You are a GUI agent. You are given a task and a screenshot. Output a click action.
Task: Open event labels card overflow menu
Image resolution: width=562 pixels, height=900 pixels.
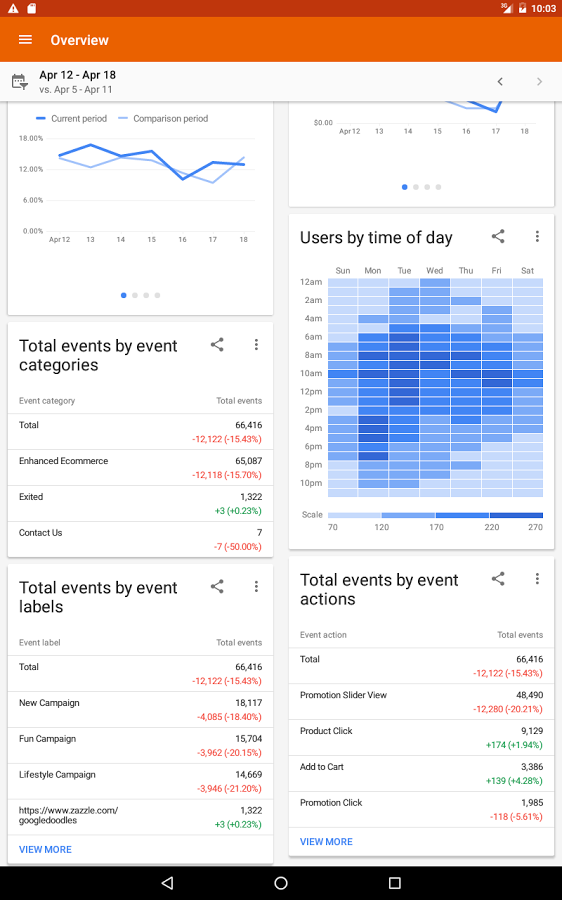coord(256,587)
